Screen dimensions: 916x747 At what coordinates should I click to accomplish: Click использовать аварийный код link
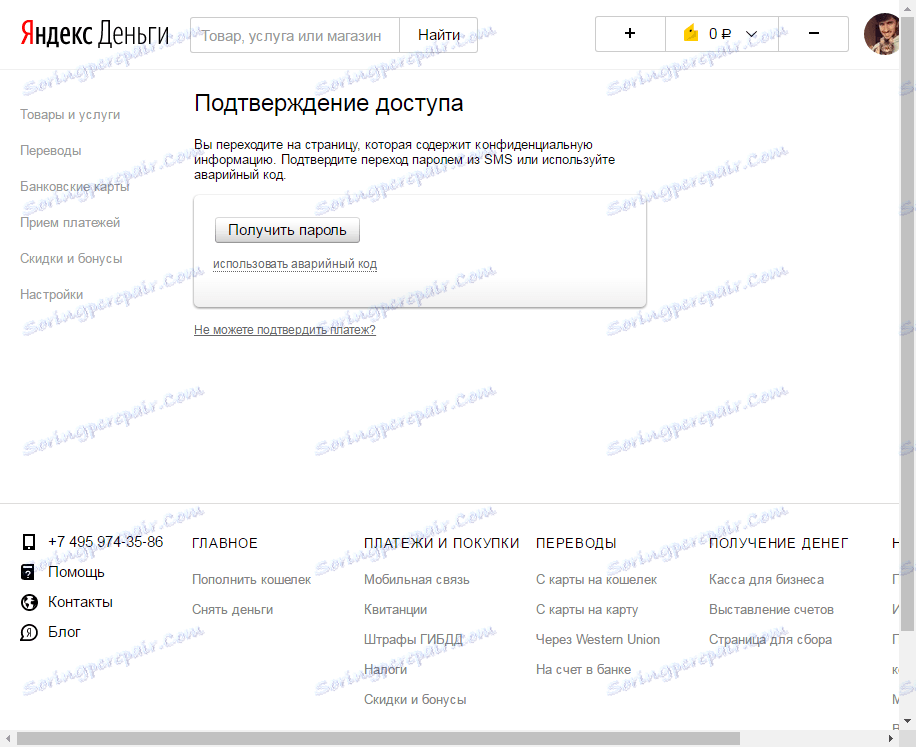tap(294, 264)
